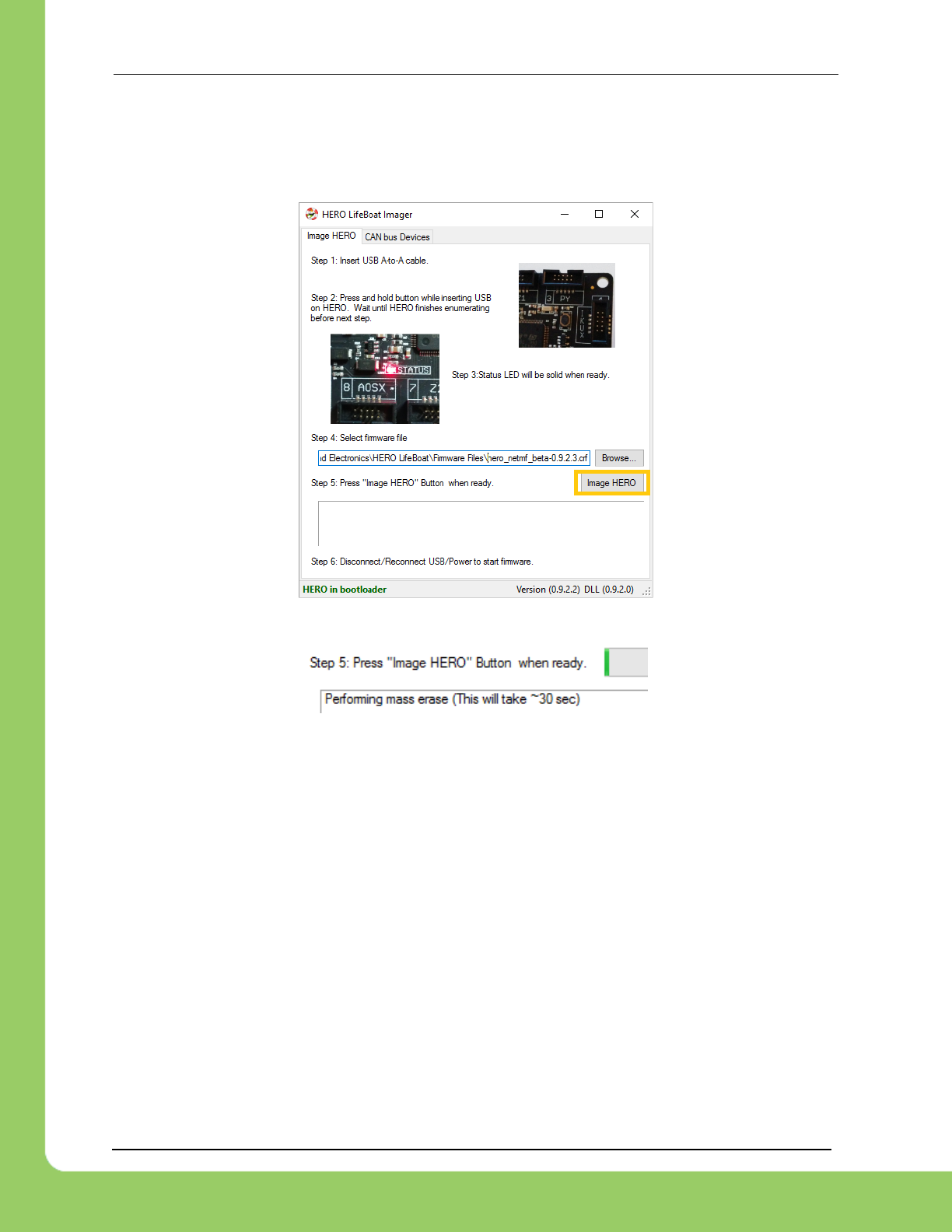Focus the firmware file path field
The height and width of the screenshot is (1232, 952).
454,458
